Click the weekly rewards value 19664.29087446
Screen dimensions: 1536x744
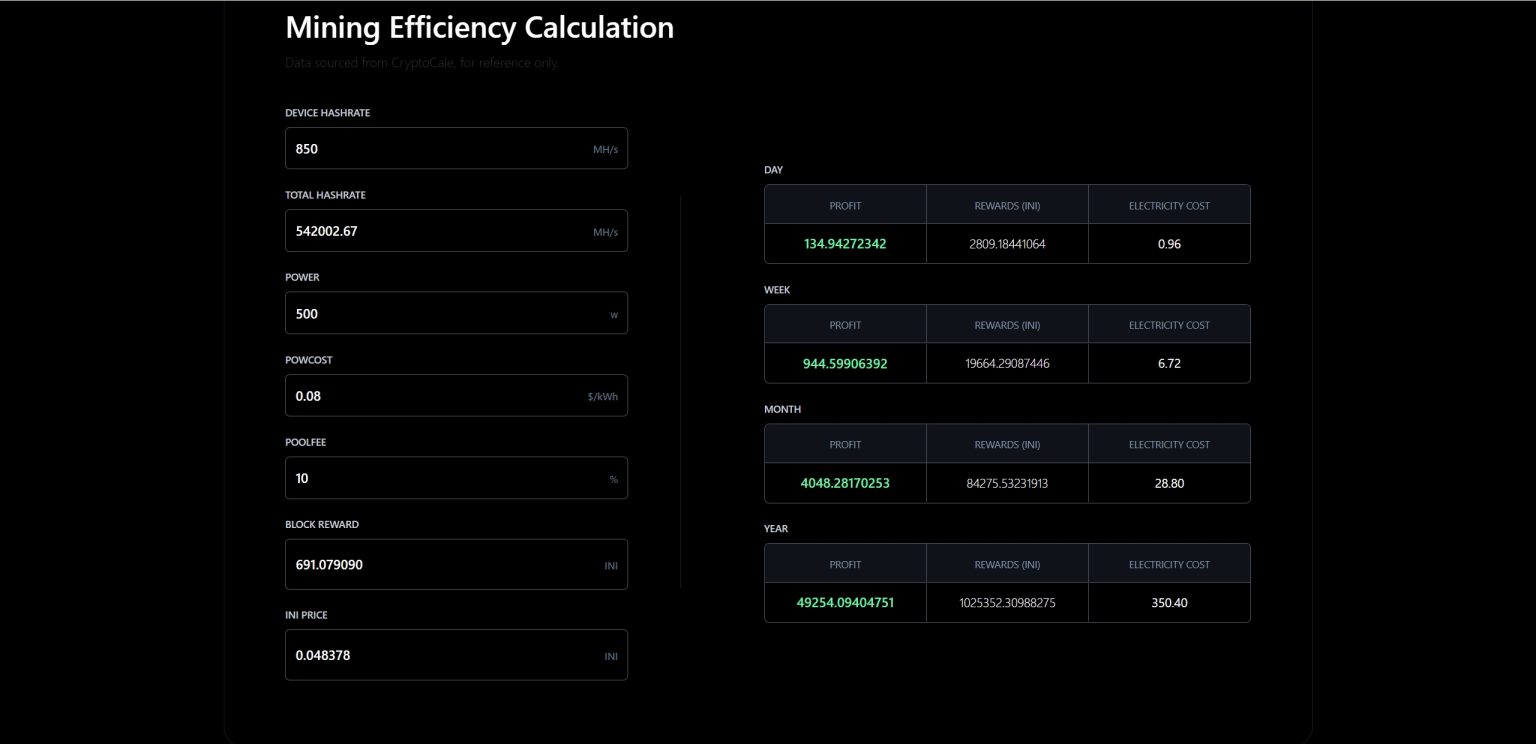click(x=1007, y=364)
